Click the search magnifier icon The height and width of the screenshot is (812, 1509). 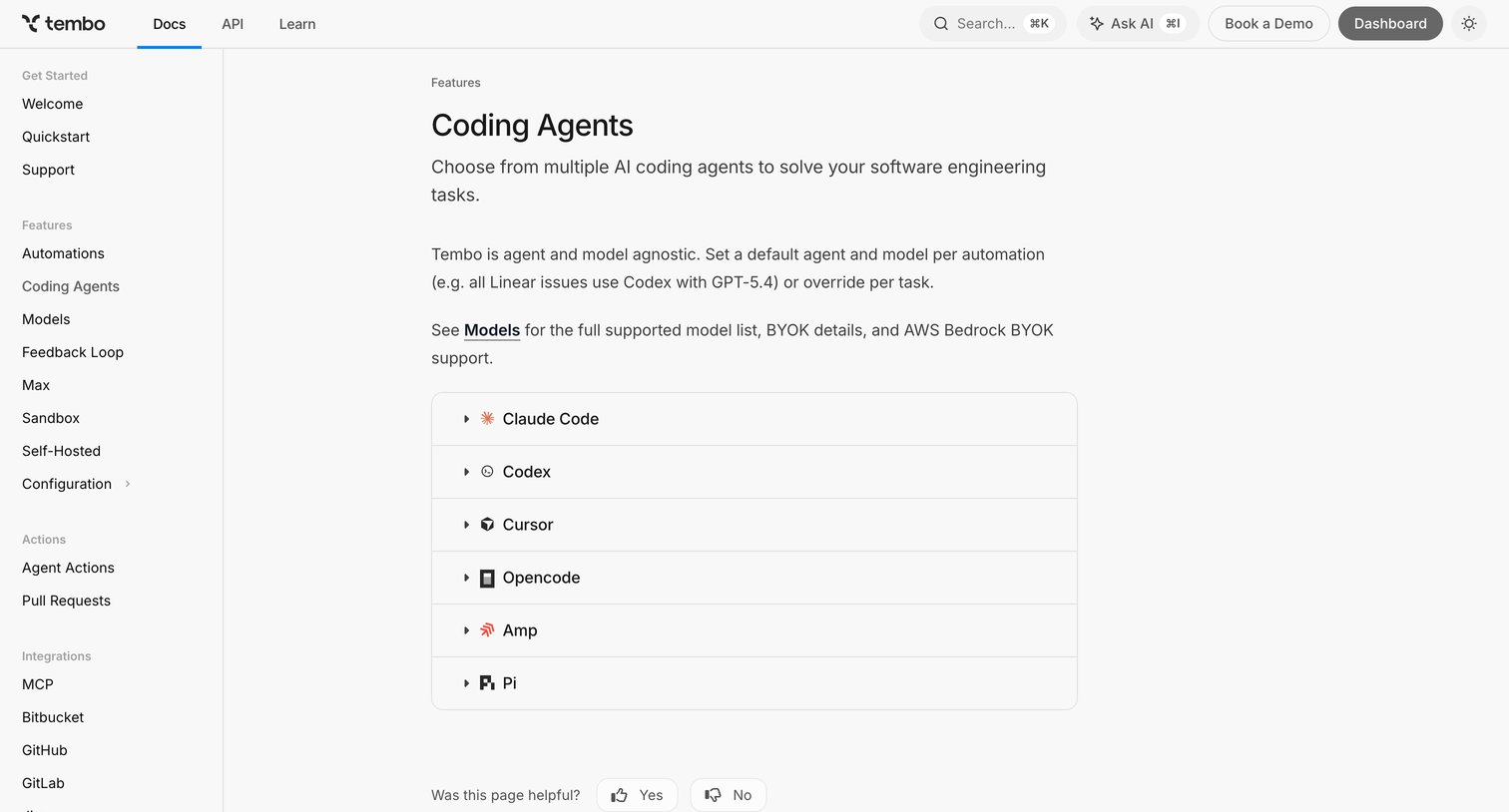click(x=940, y=23)
